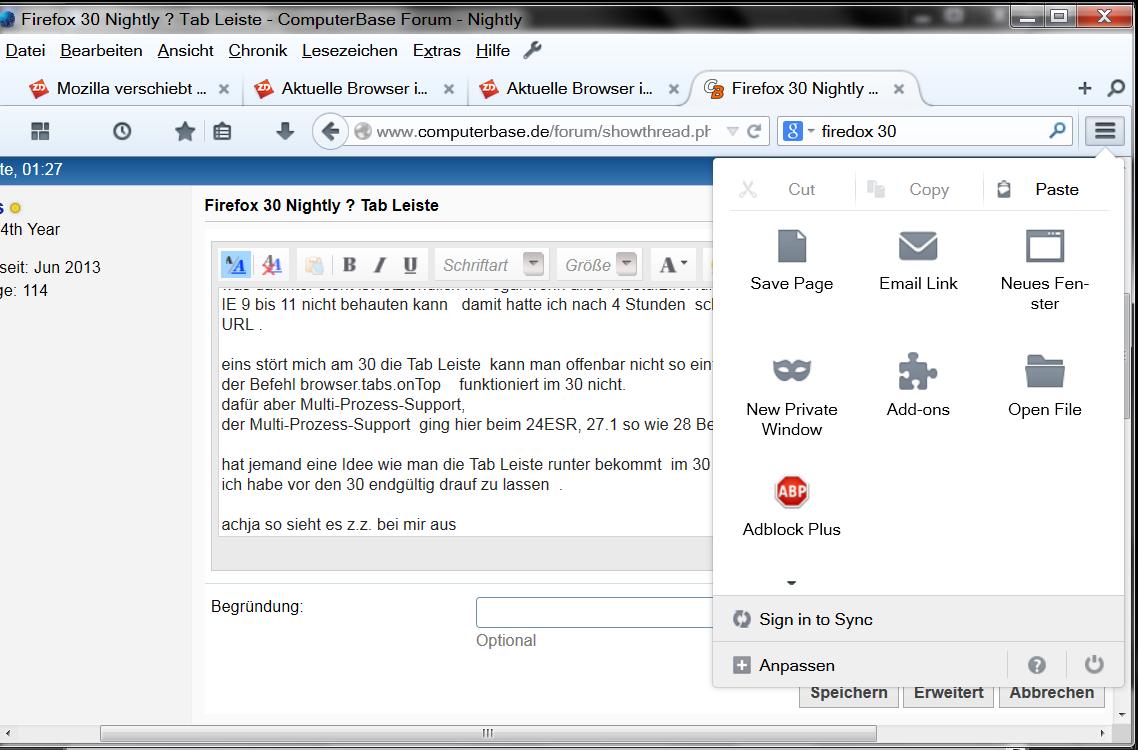Click the horizontal scrollbar right arrow

tap(1102, 733)
